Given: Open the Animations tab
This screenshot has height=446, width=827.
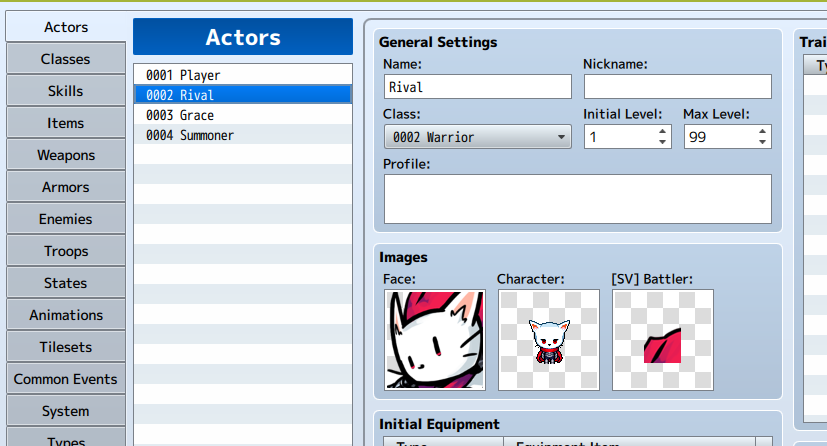Looking at the screenshot, I should click(66, 315).
